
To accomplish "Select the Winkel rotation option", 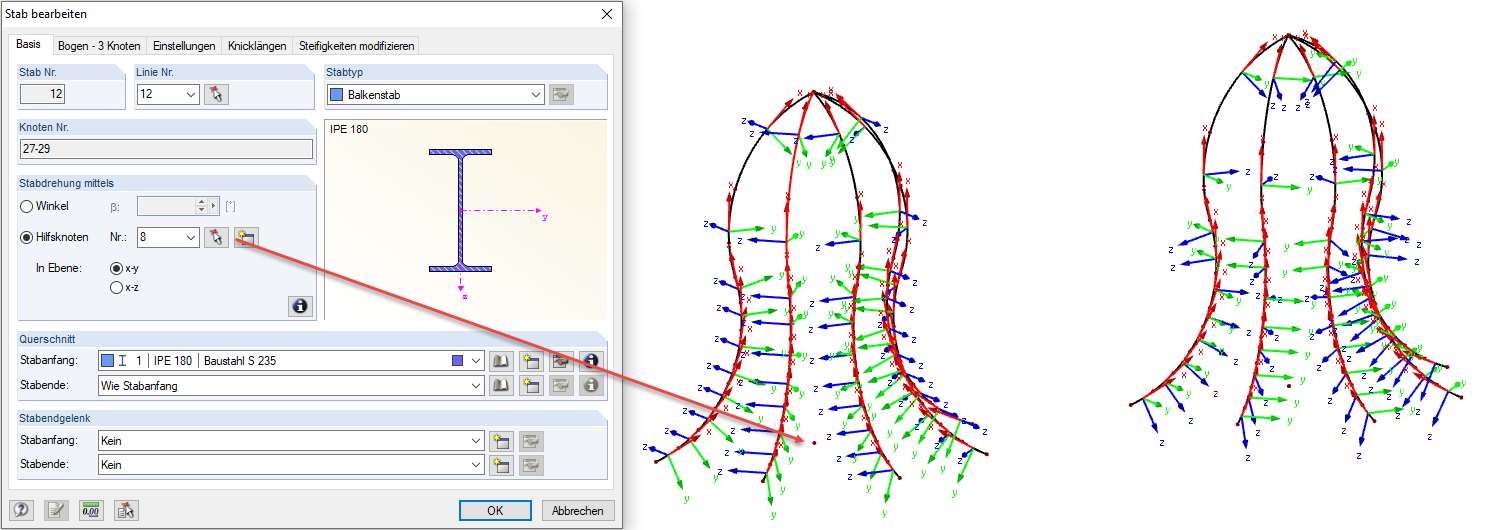I will coord(28,206).
